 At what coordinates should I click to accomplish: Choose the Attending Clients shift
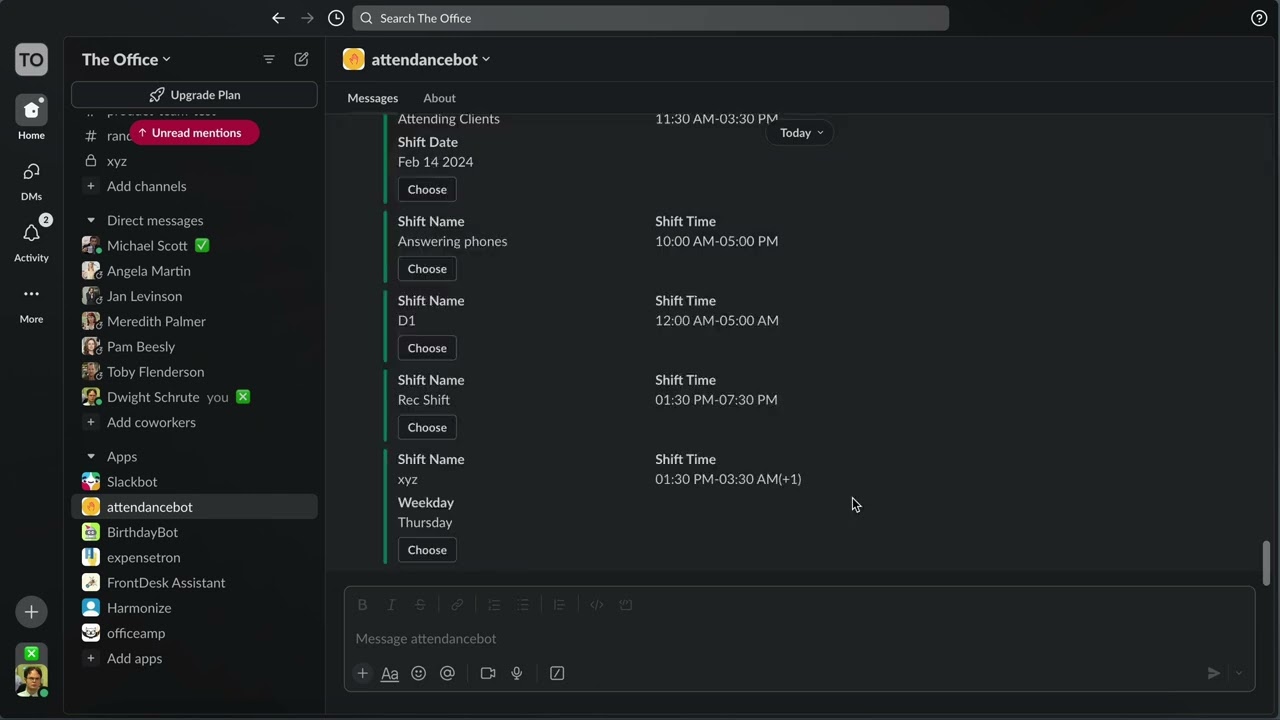(x=427, y=189)
